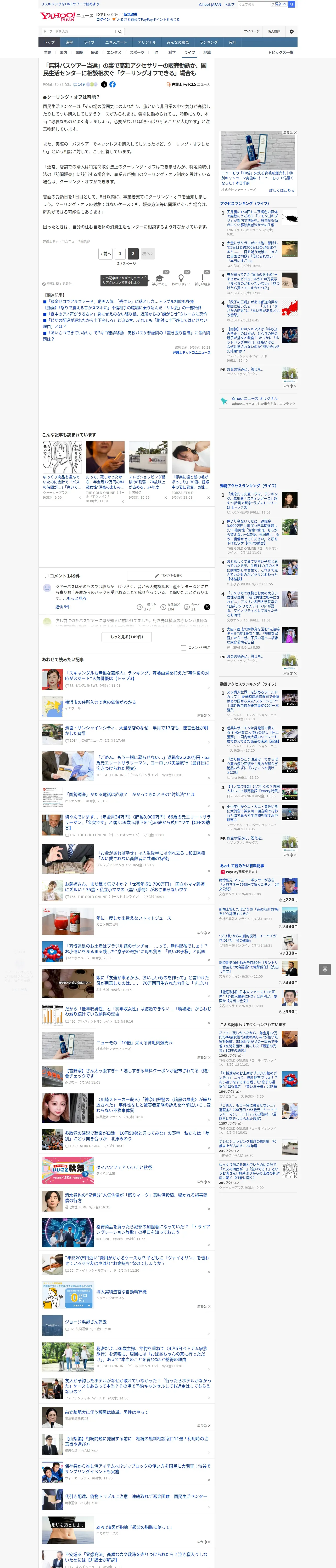Go to page 1 of article

pos(120,253)
